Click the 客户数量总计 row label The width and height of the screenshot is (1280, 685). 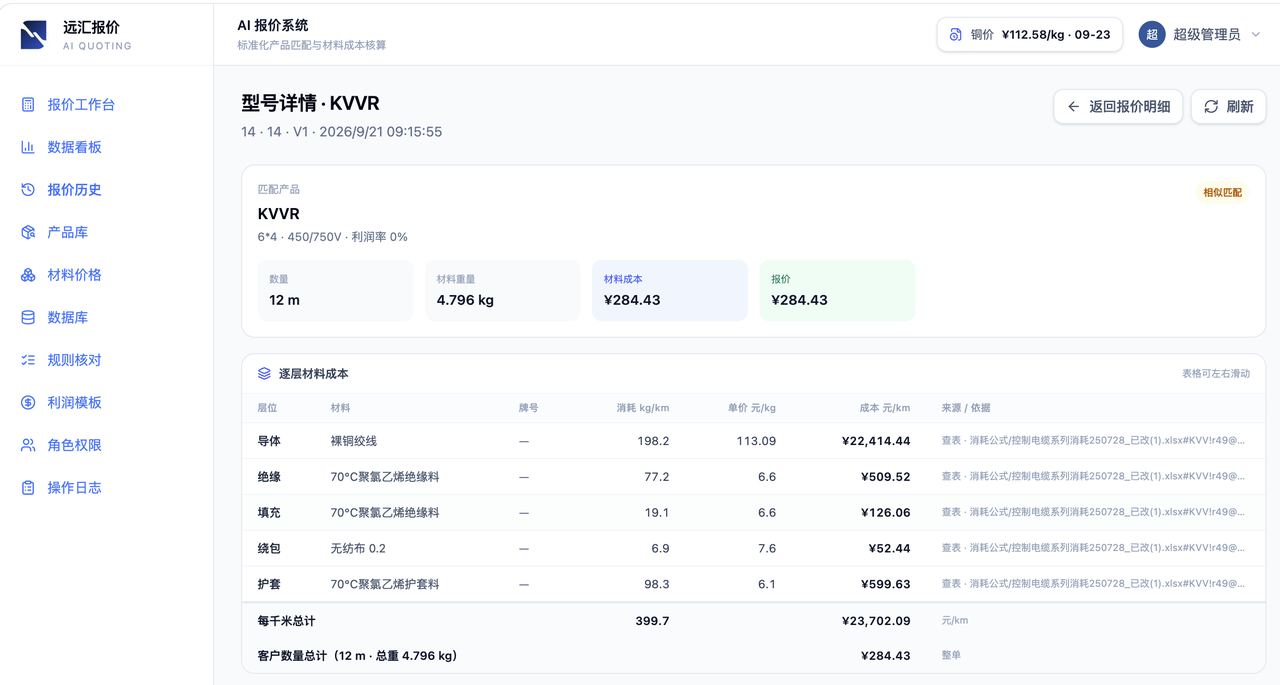[x=357, y=656]
